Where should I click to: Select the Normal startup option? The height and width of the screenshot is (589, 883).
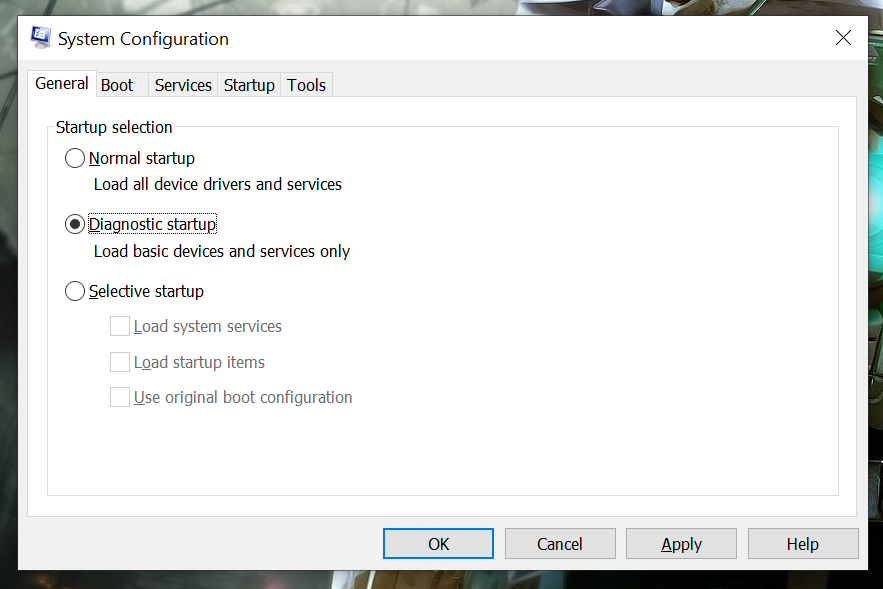tap(75, 157)
